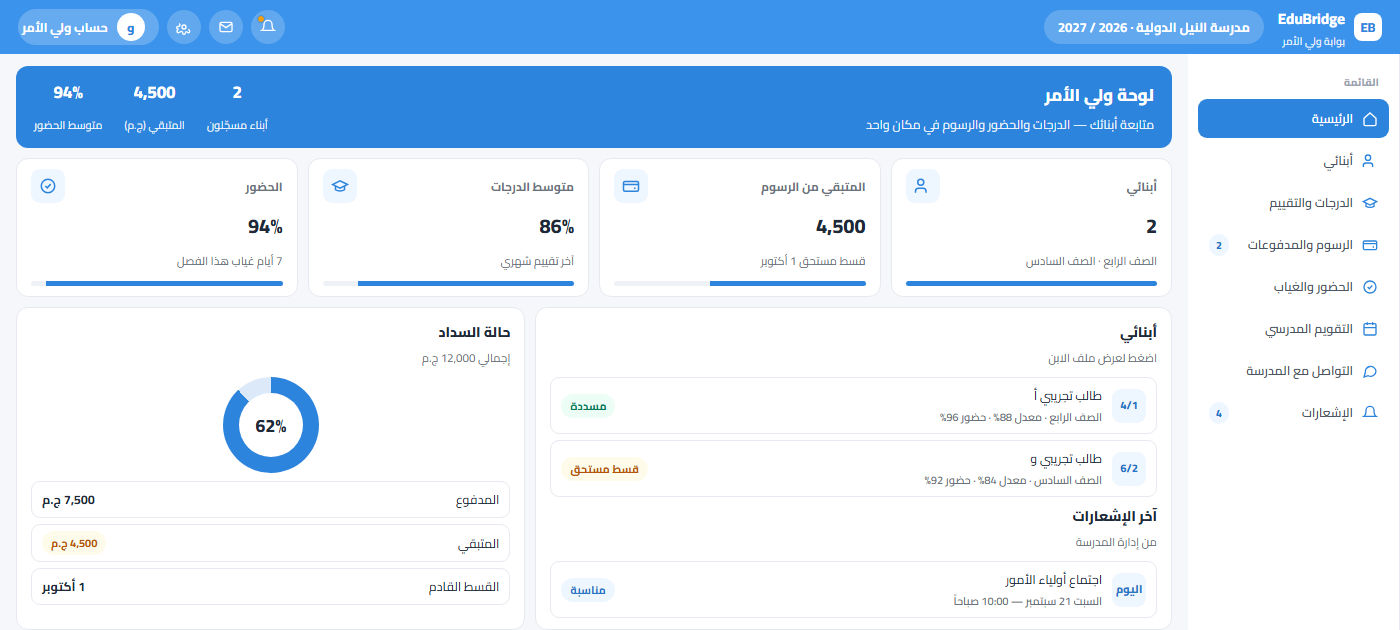Click the person icon beside أبنائي in sidebar
The height and width of the screenshot is (630, 1400).
pyautogui.click(x=1370, y=161)
